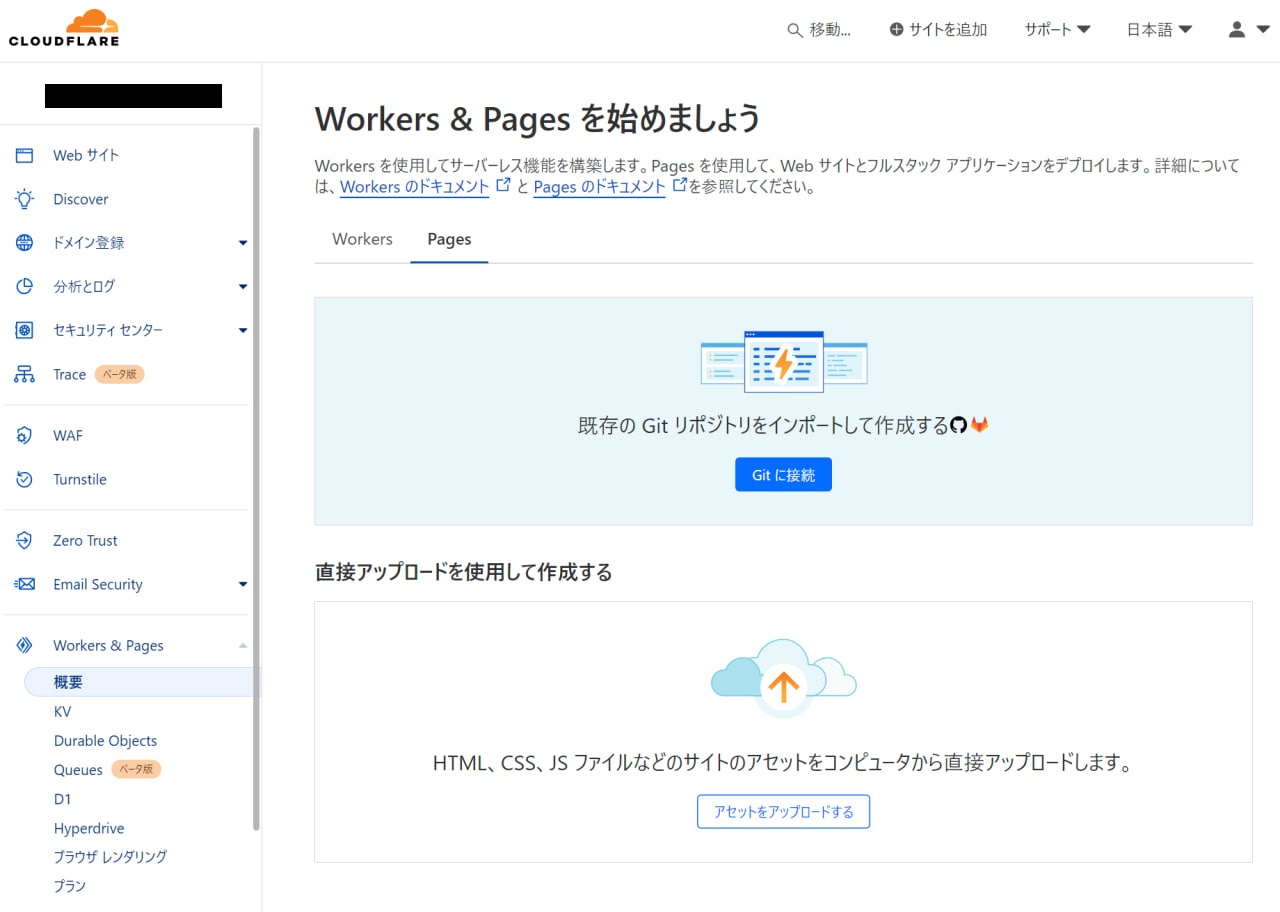
Task: Open the Workers のドキュメント link
Action: click(415, 186)
